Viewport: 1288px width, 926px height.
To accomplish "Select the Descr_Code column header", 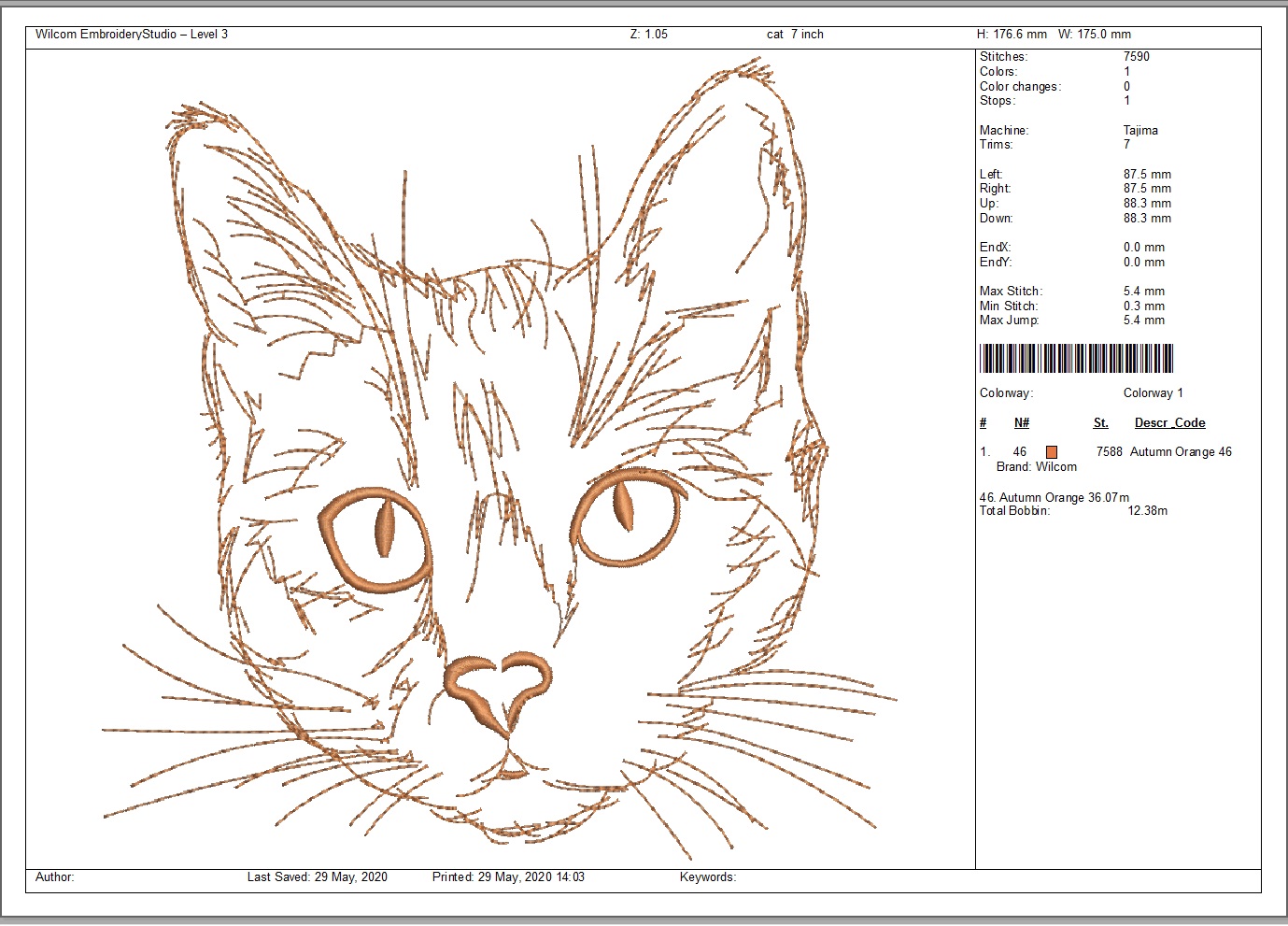I will point(1169,423).
